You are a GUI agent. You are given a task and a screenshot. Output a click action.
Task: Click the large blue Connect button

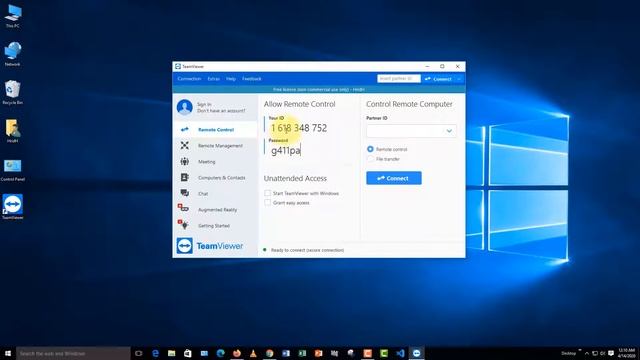393,178
